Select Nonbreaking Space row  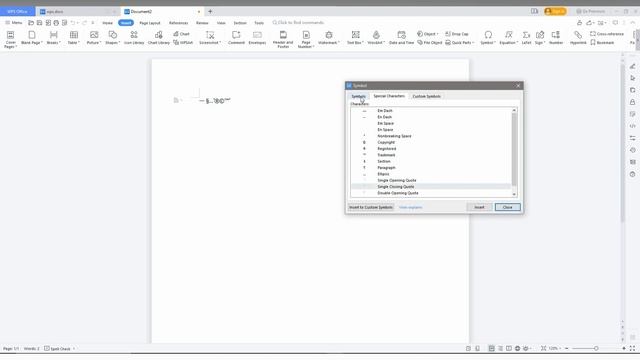(431, 136)
